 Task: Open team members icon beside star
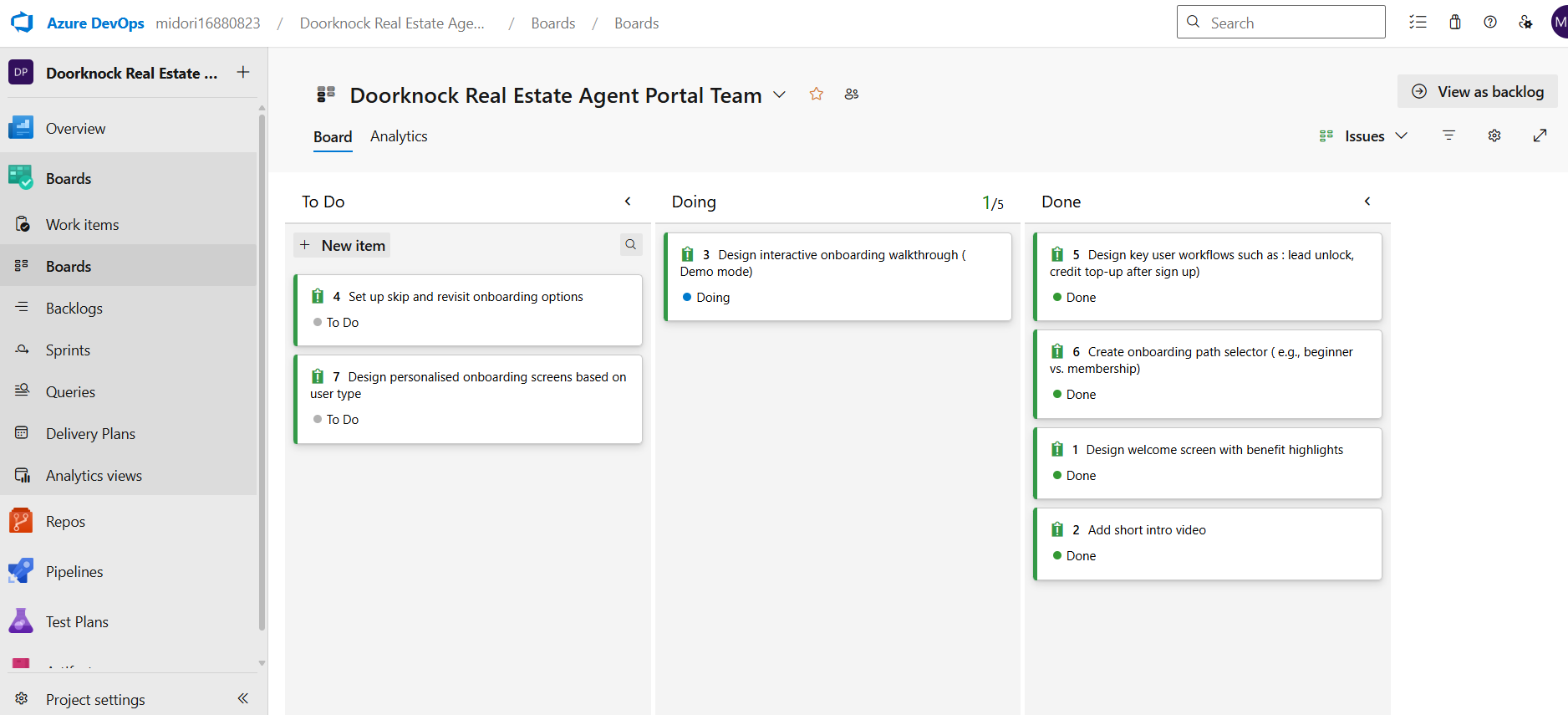click(852, 94)
